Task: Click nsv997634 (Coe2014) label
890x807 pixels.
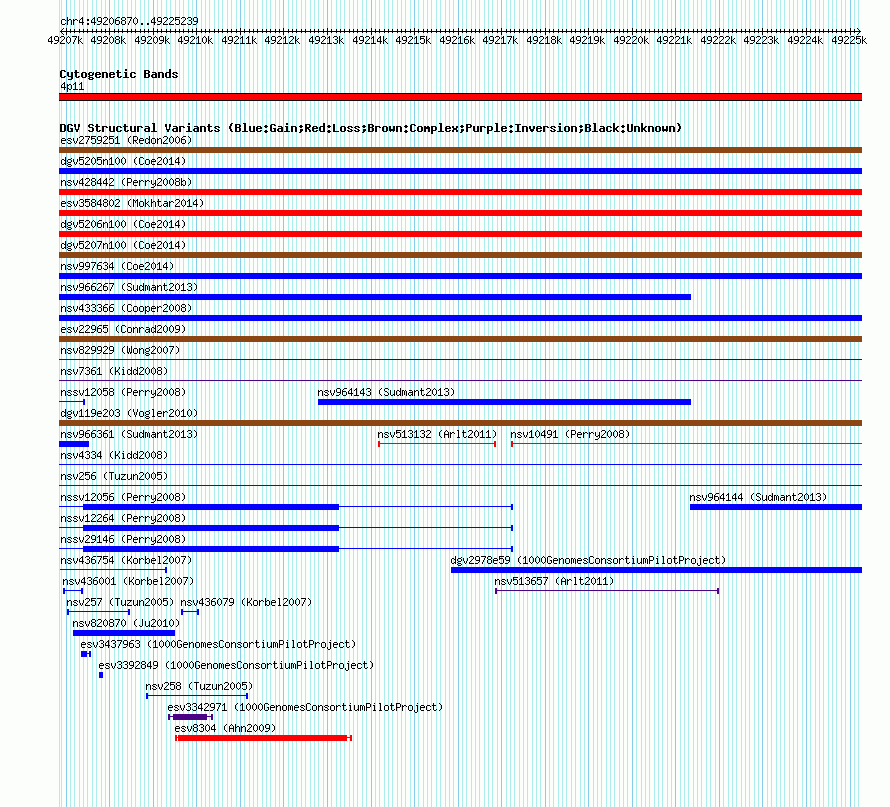Action: (117, 266)
